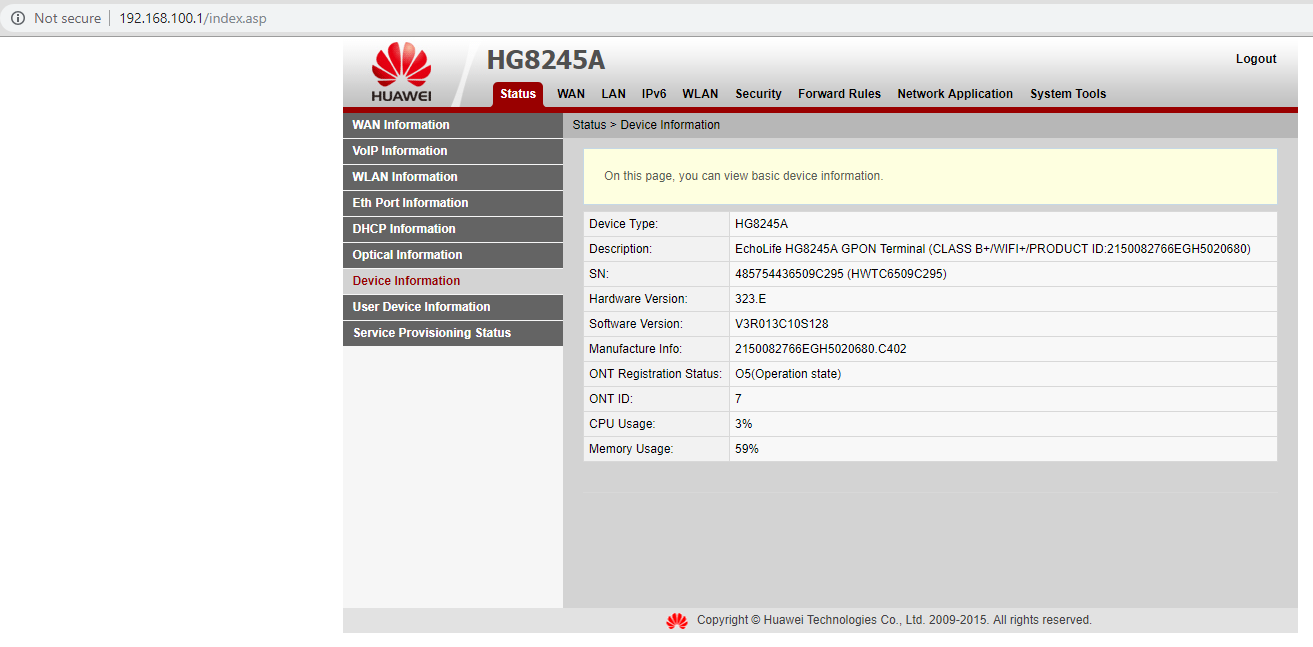This screenshot has height=647, width=1313.
Task: Click the hardware version value 323.E
Action: [x=751, y=299]
